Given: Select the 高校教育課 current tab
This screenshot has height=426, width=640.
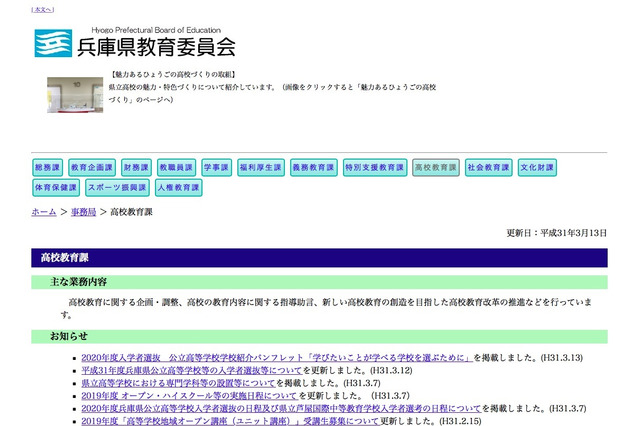Looking at the screenshot, I should pos(436,167).
